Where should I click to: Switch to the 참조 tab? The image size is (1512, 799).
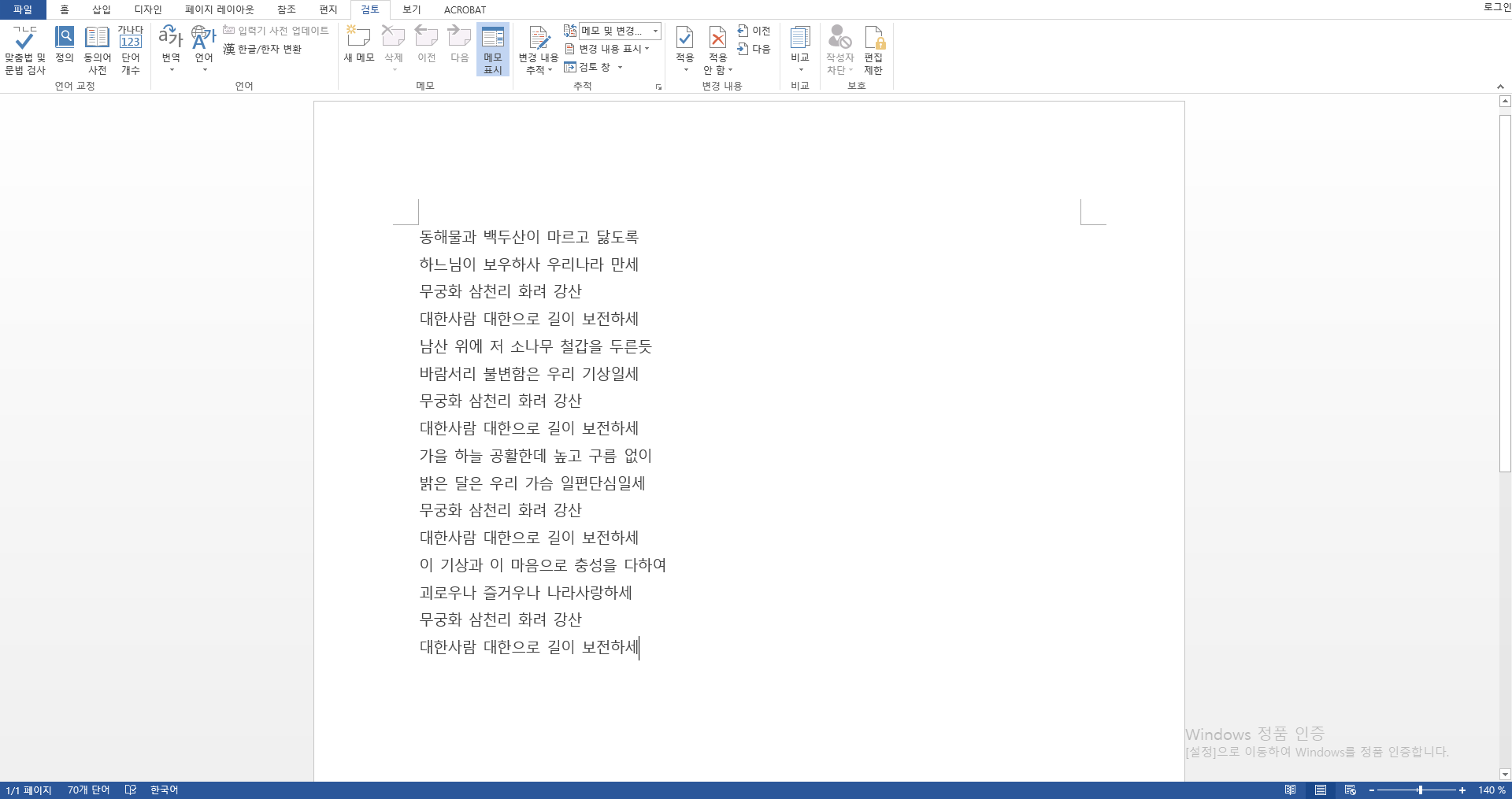(x=287, y=9)
